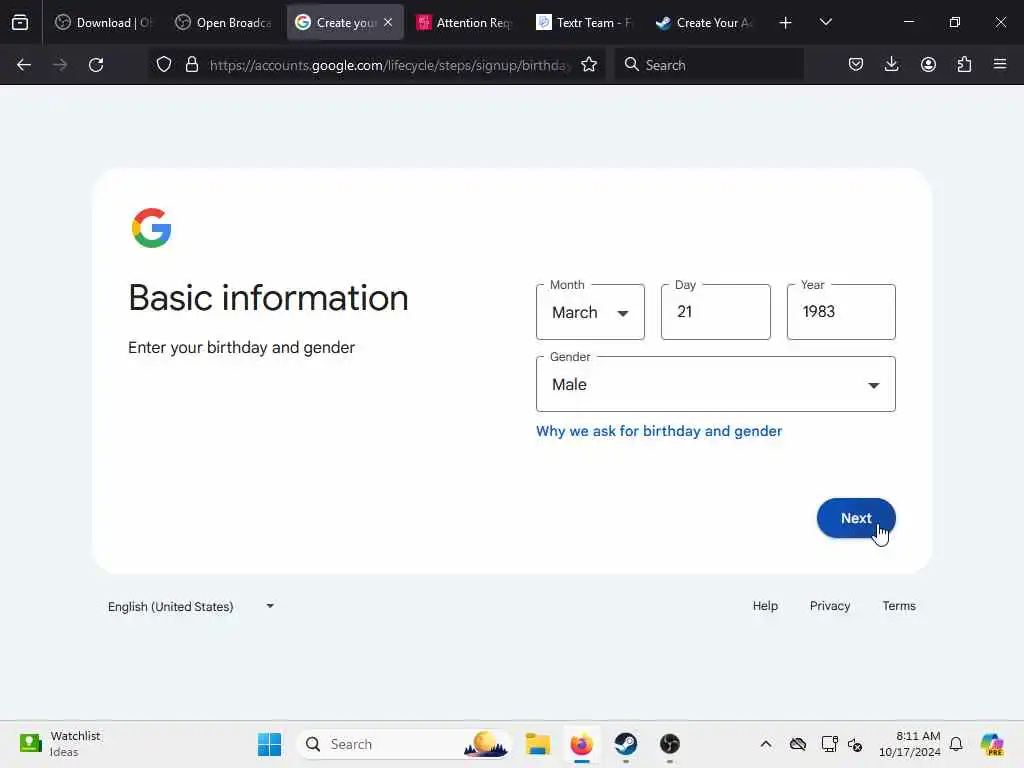Open the Privacy link

pos(829,606)
